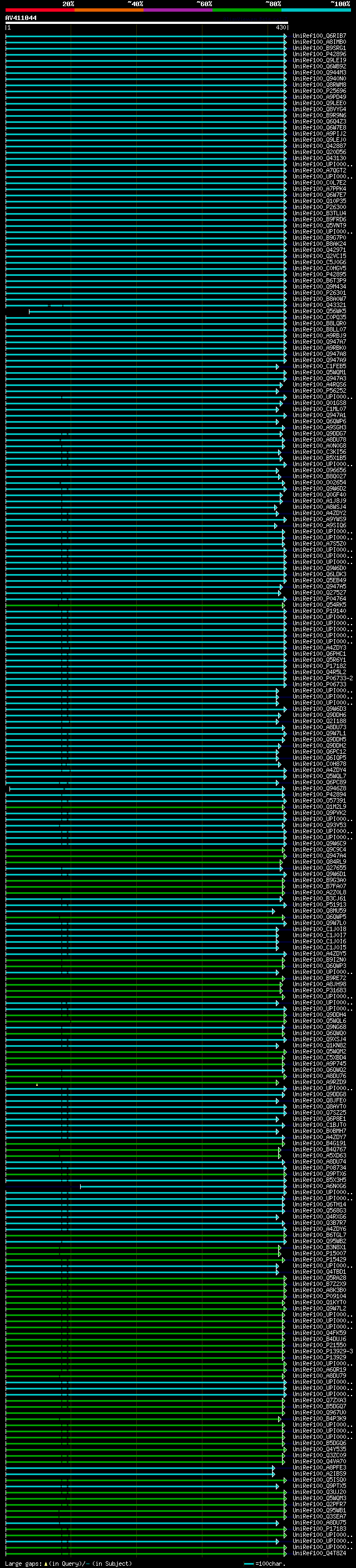Select hit UniRef100_Q01GS8
Viewport: 356px width, 1568px height.
319,403
